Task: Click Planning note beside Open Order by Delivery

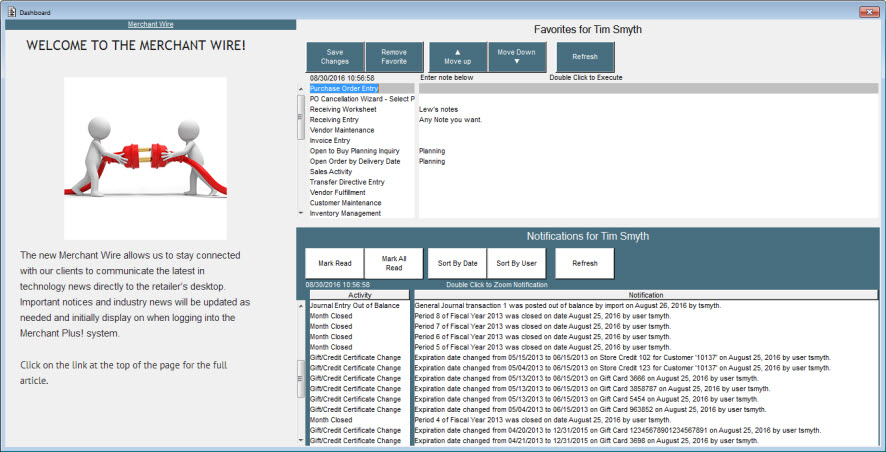Action: click(432, 162)
